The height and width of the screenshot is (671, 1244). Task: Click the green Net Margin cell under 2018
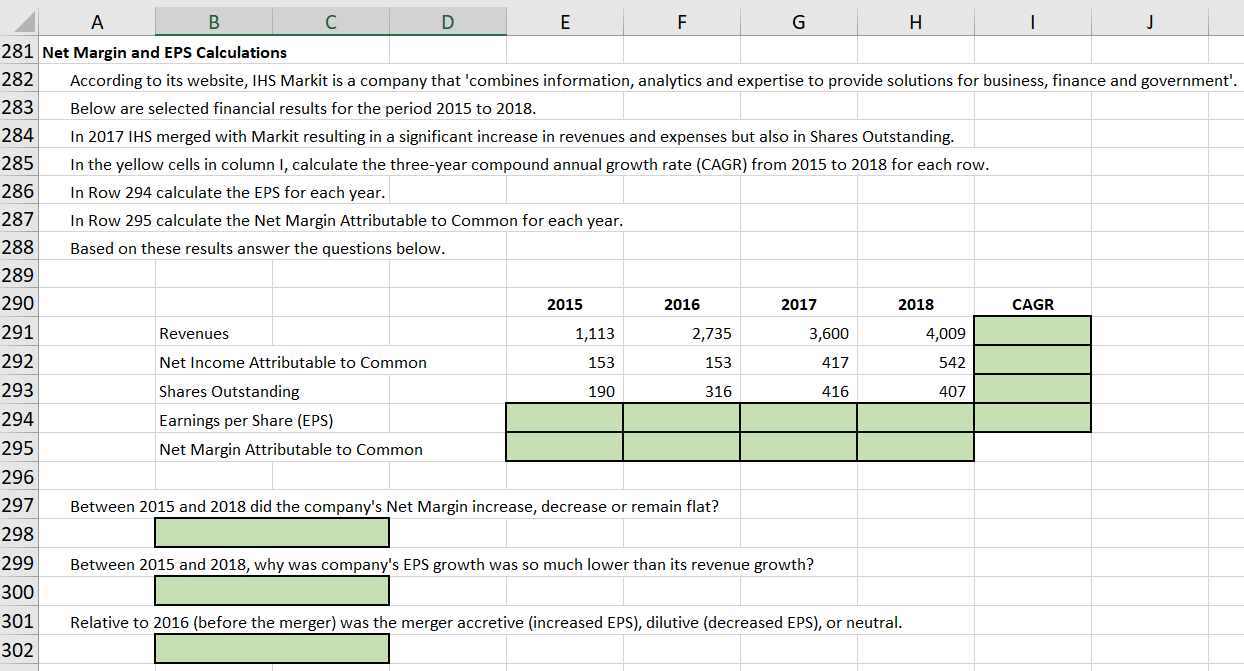(914, 448)
